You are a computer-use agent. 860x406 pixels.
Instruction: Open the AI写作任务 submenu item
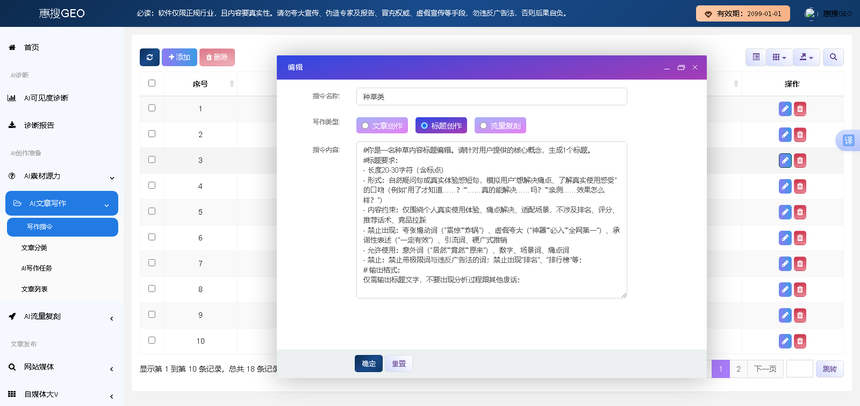coord(37,268)
